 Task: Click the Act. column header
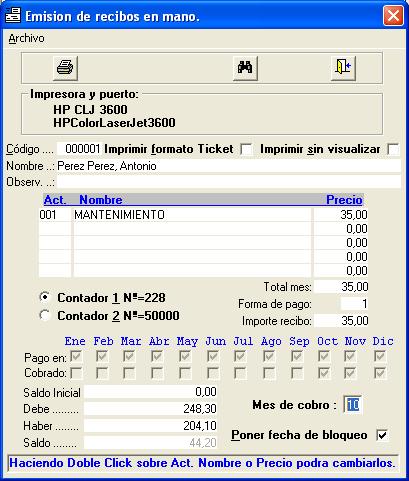click(55, 200)
